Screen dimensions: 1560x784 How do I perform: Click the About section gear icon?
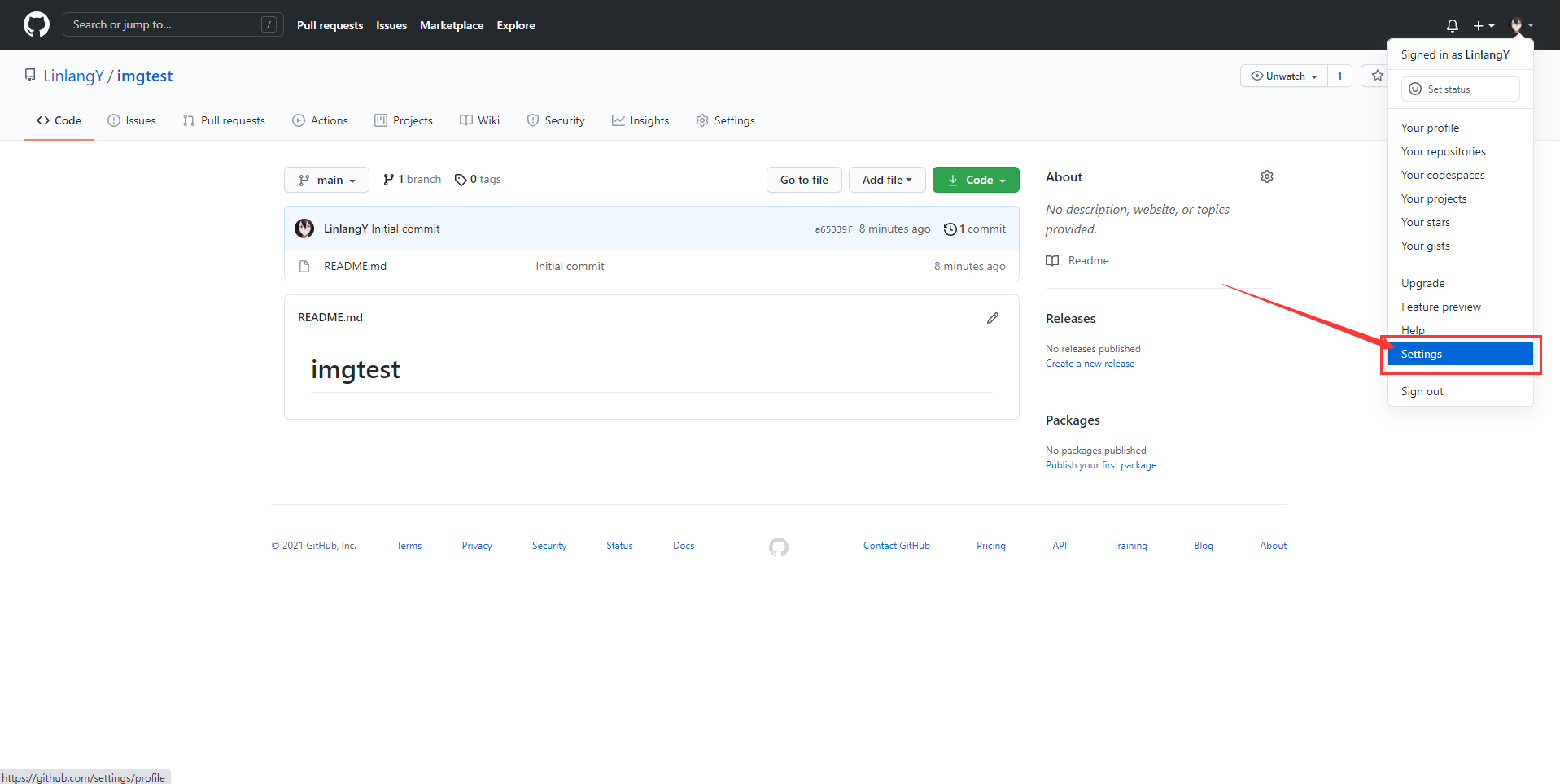(1267, 176)
